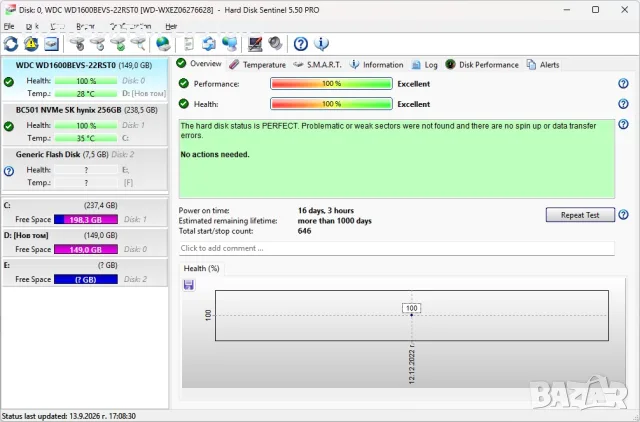Click the 100 data point on graph

411,315
